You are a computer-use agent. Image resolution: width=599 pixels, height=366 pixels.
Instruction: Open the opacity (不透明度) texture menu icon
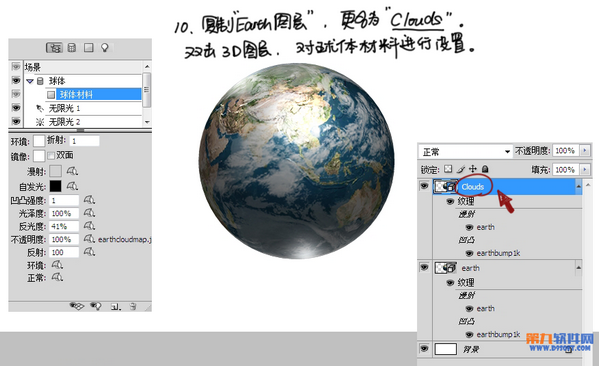89,239
